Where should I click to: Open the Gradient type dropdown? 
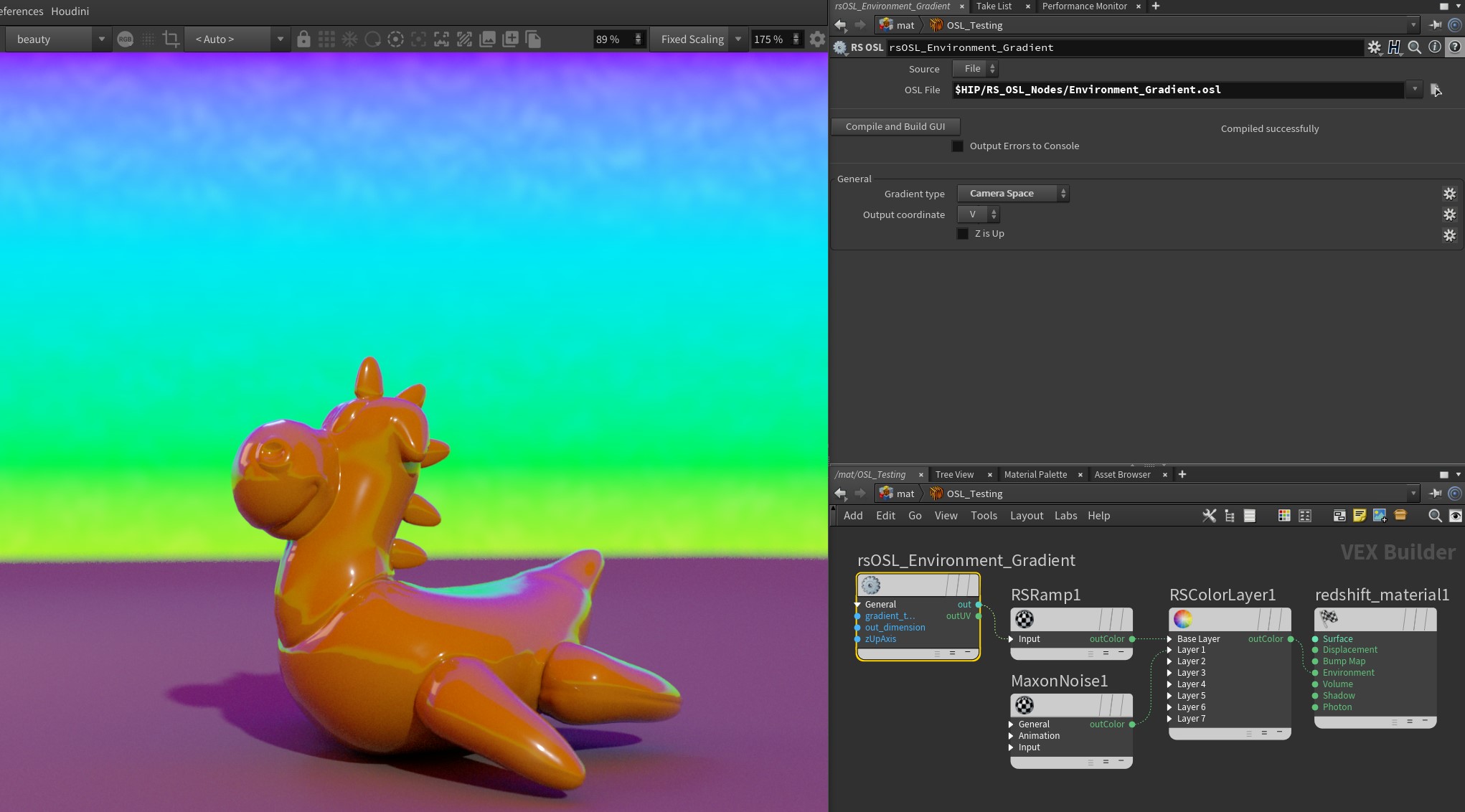tap(1012, 194)
